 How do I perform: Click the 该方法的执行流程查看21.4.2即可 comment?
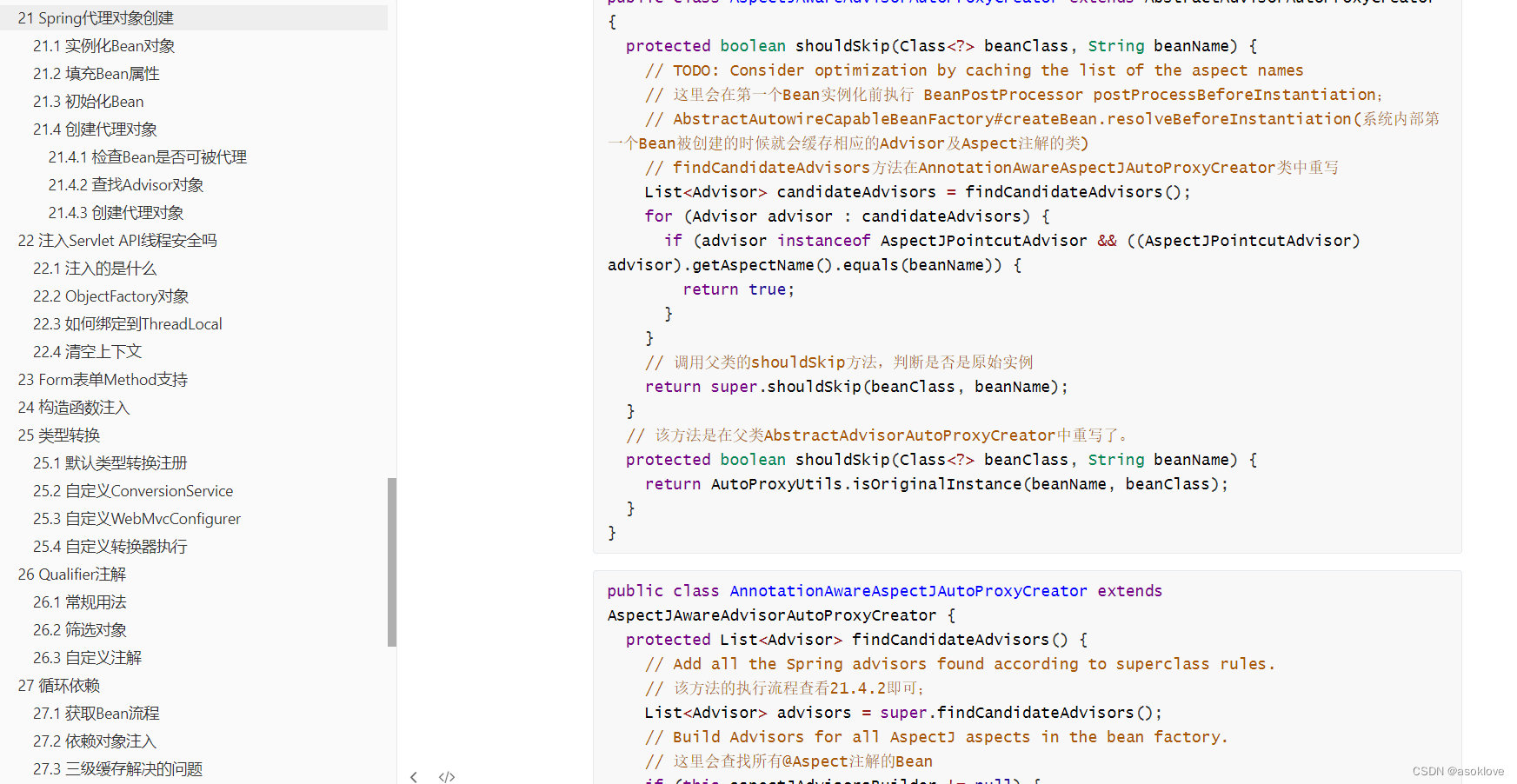[785, 688]
